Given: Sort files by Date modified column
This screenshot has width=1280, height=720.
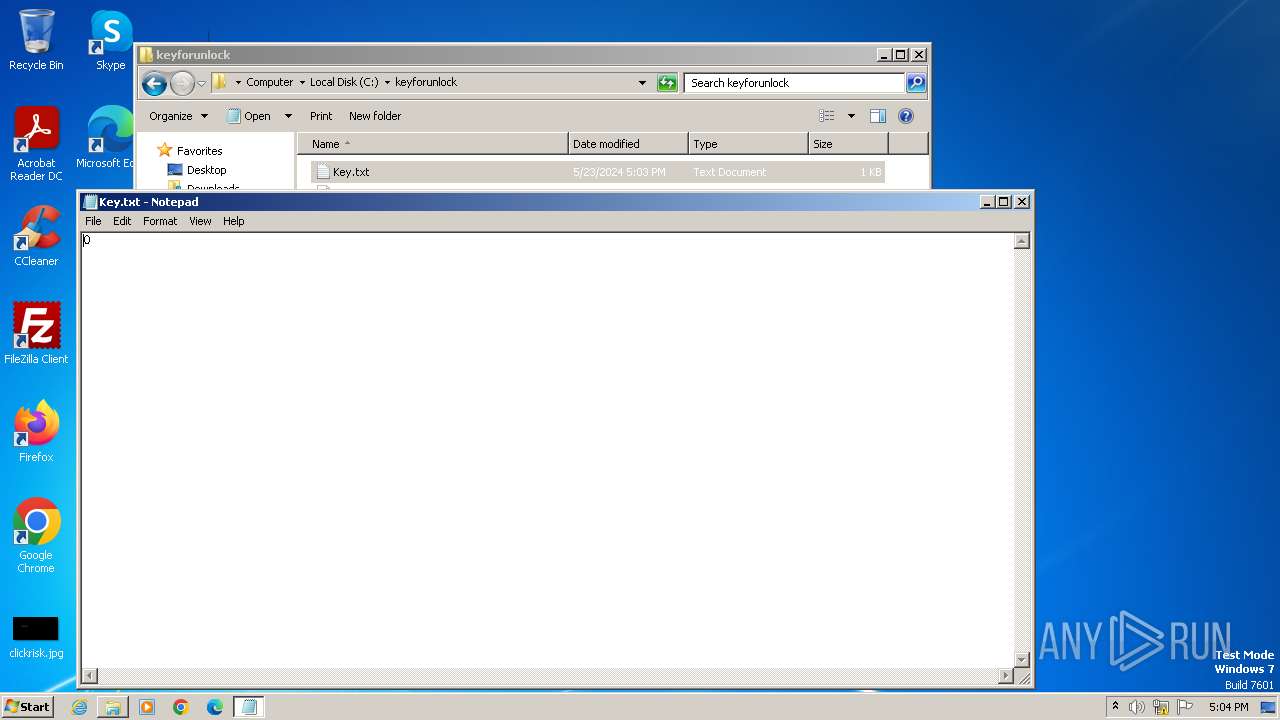Looking at the screenshot, I should coord(628,144).
